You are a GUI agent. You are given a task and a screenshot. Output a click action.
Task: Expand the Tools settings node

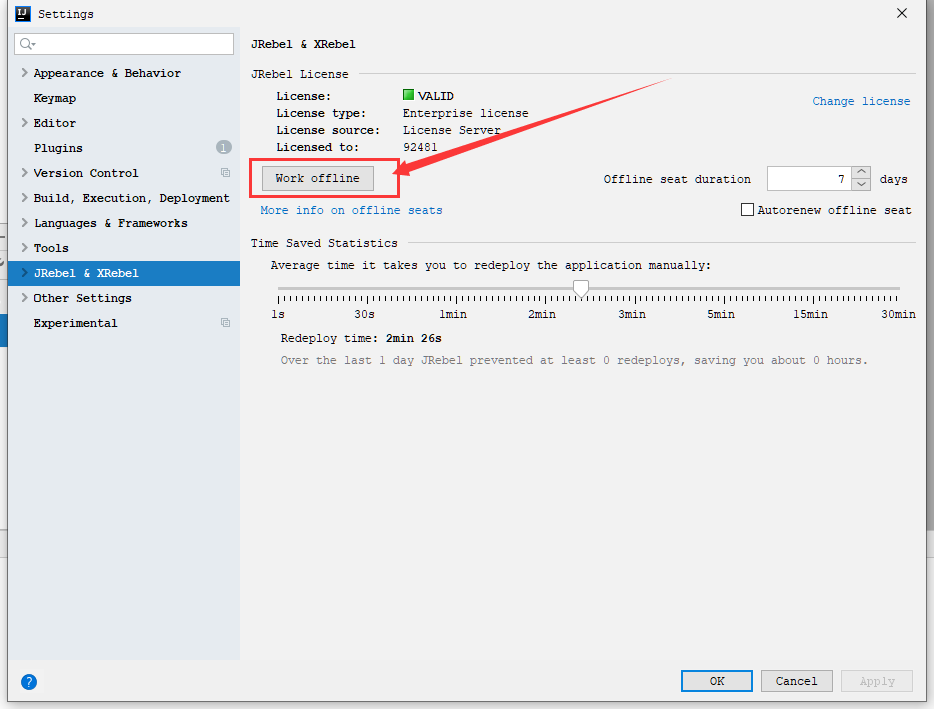pos(24,248)
